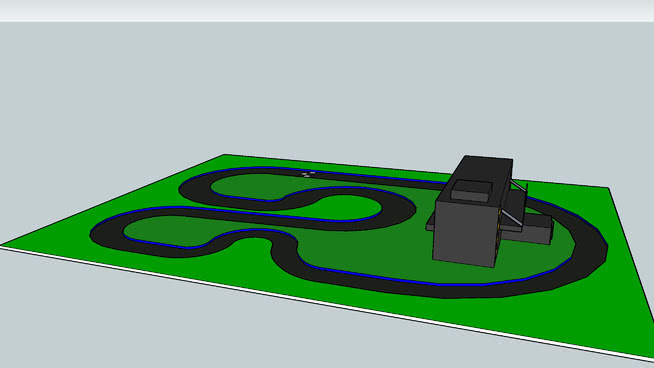Click the low annex block beside the building
This screenshot has width=654, height=368.
click(529, 229)
